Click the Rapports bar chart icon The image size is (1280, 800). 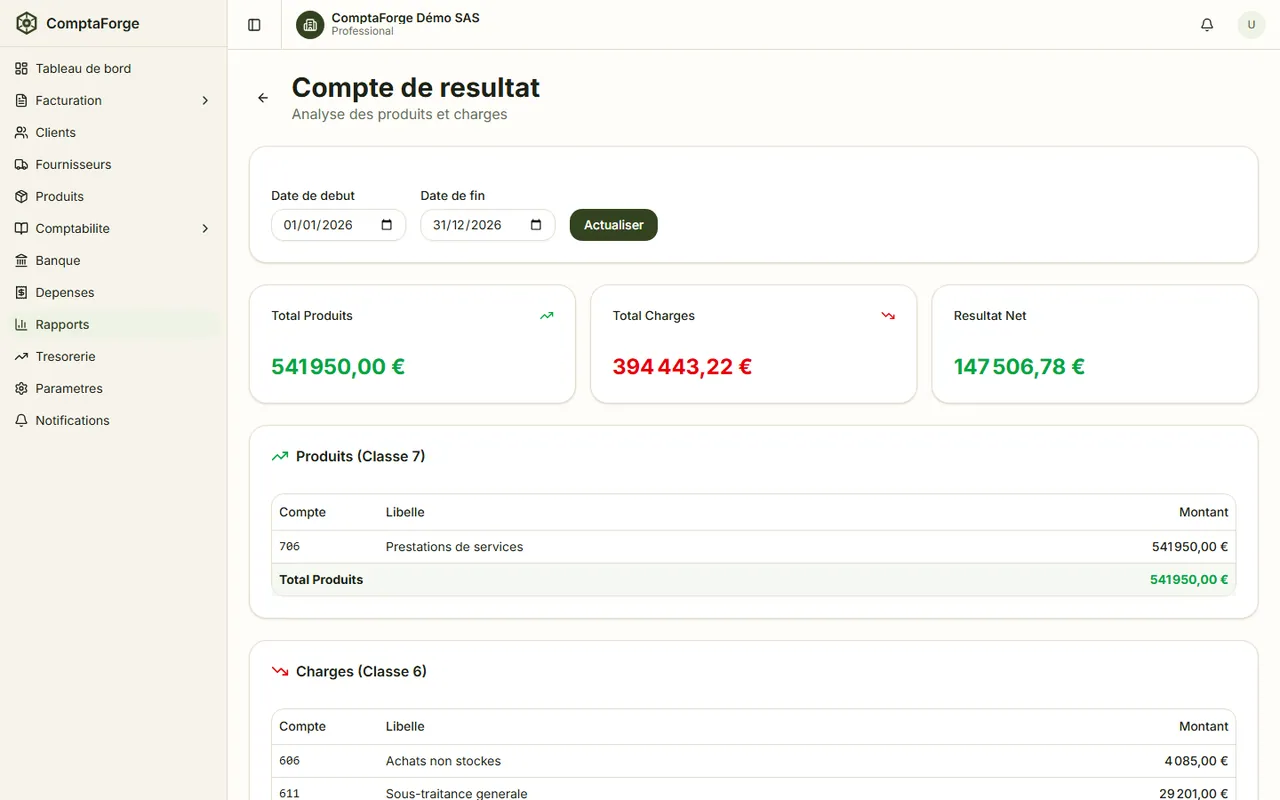coord(22,325)
